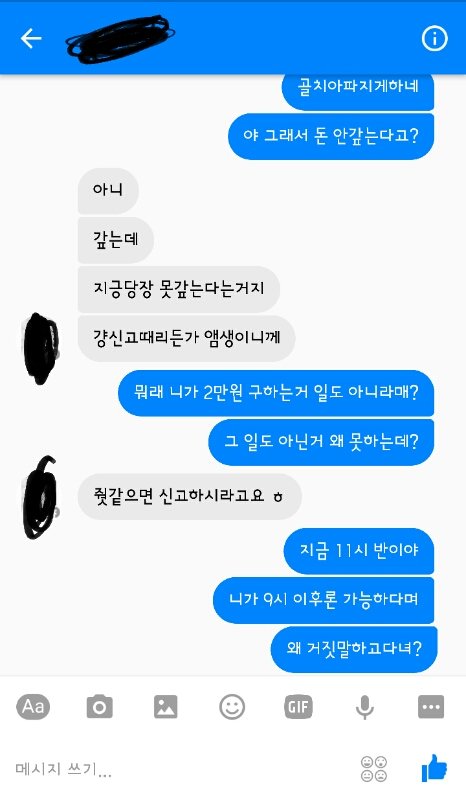Select the 뭐래 니가 2만원 구하는거 message bubble

click(276, 393)
